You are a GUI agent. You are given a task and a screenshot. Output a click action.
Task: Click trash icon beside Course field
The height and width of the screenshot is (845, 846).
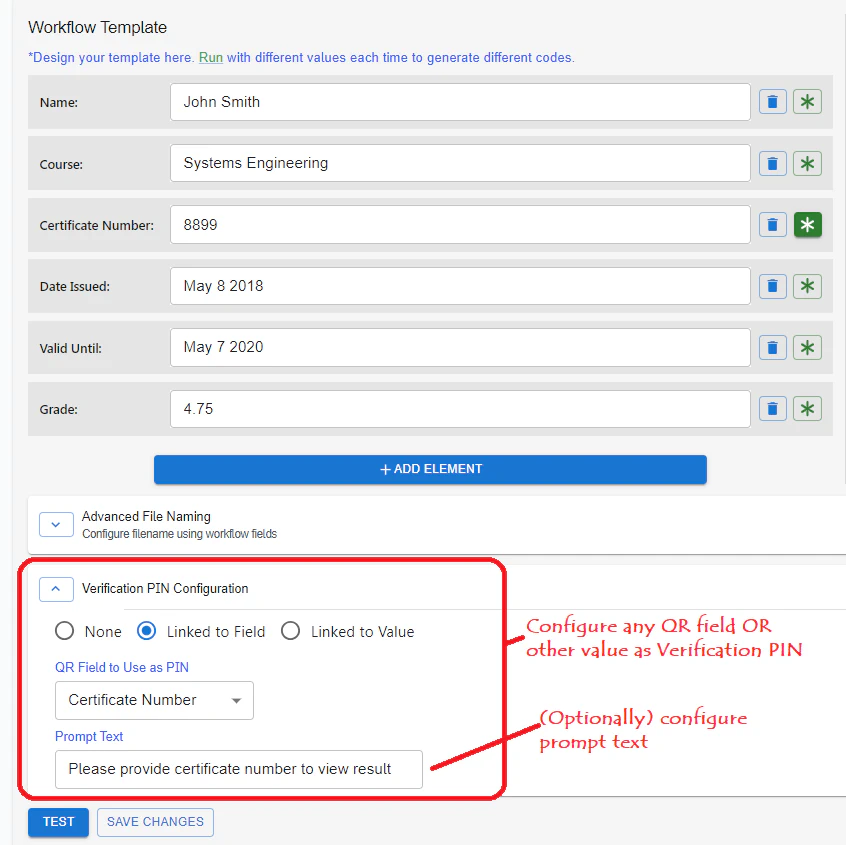[x=772, y=163]
